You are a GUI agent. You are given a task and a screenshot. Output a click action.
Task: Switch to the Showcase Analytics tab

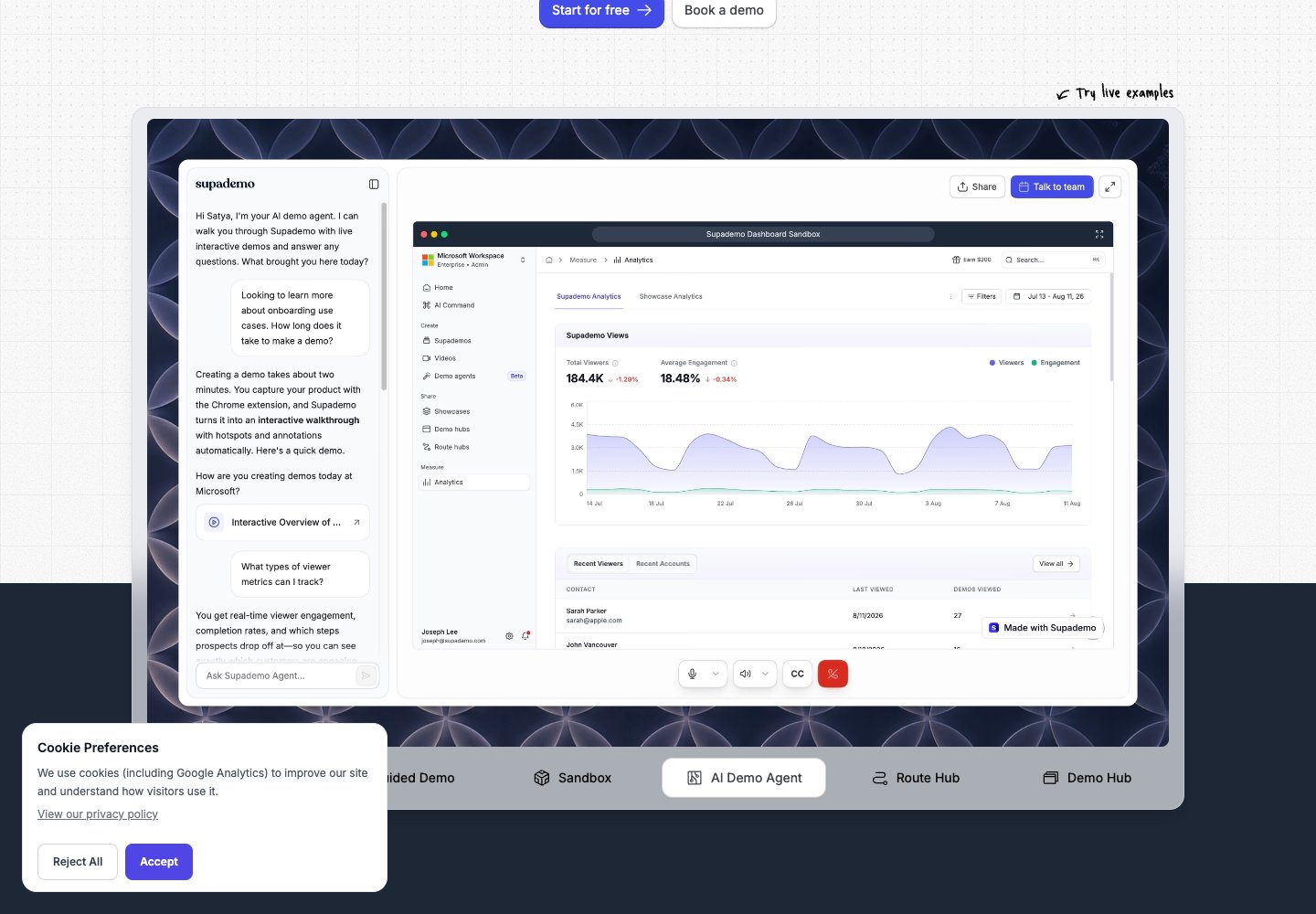pos(671,296)
